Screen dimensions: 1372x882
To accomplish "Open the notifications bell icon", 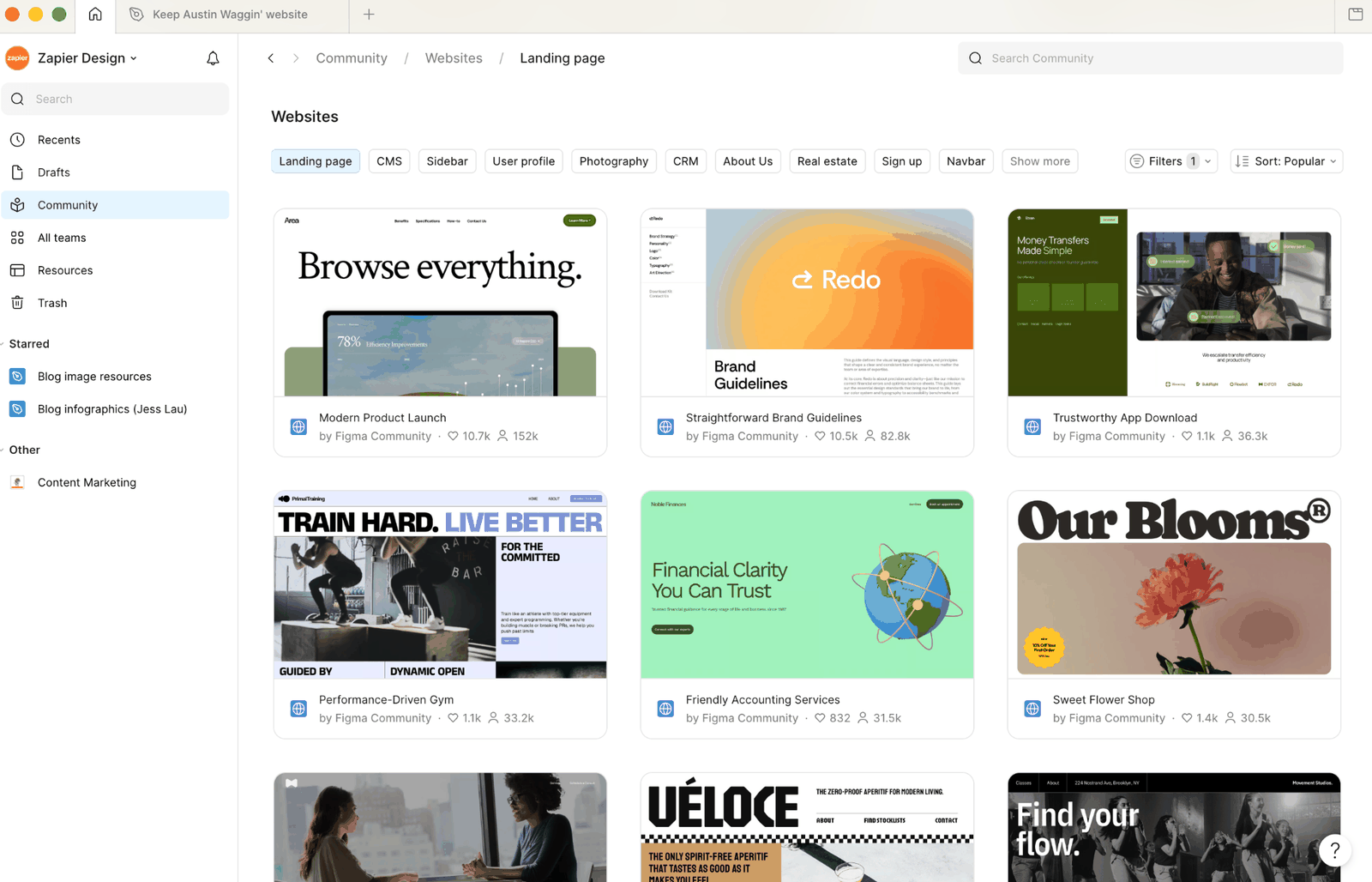I will point(213,58).
